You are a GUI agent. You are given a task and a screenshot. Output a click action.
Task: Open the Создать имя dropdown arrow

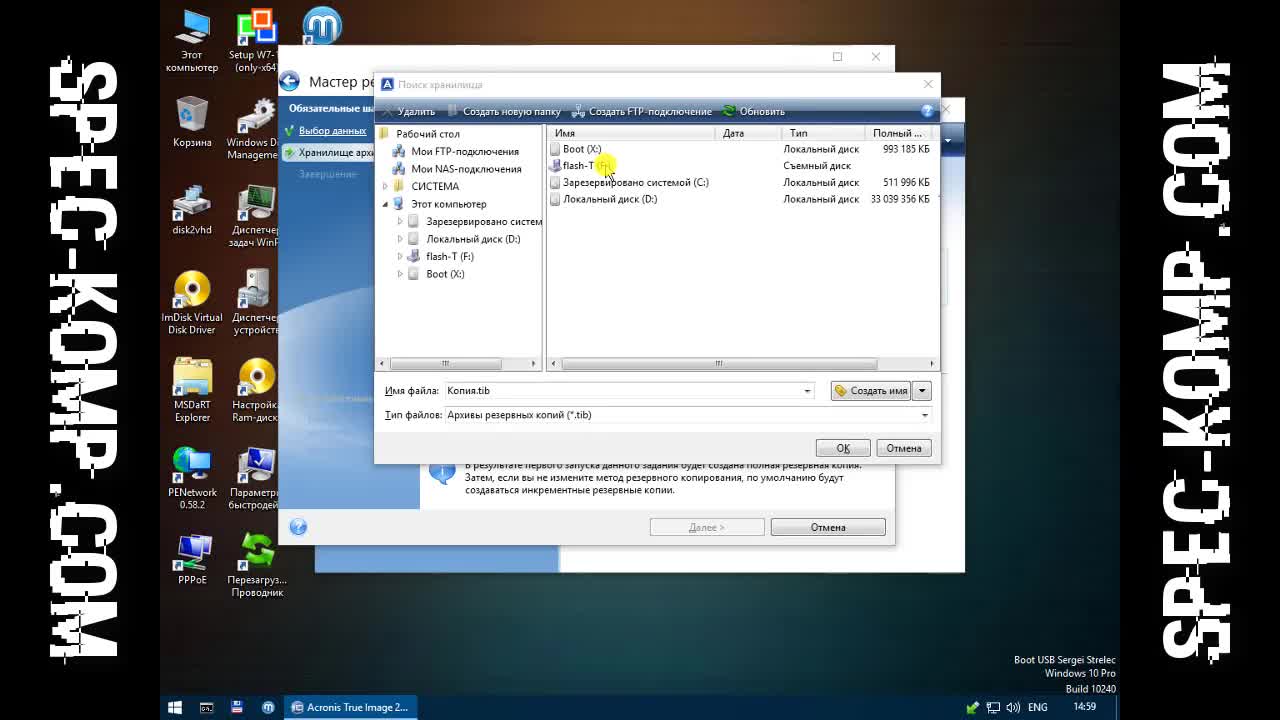coord(922,391)
